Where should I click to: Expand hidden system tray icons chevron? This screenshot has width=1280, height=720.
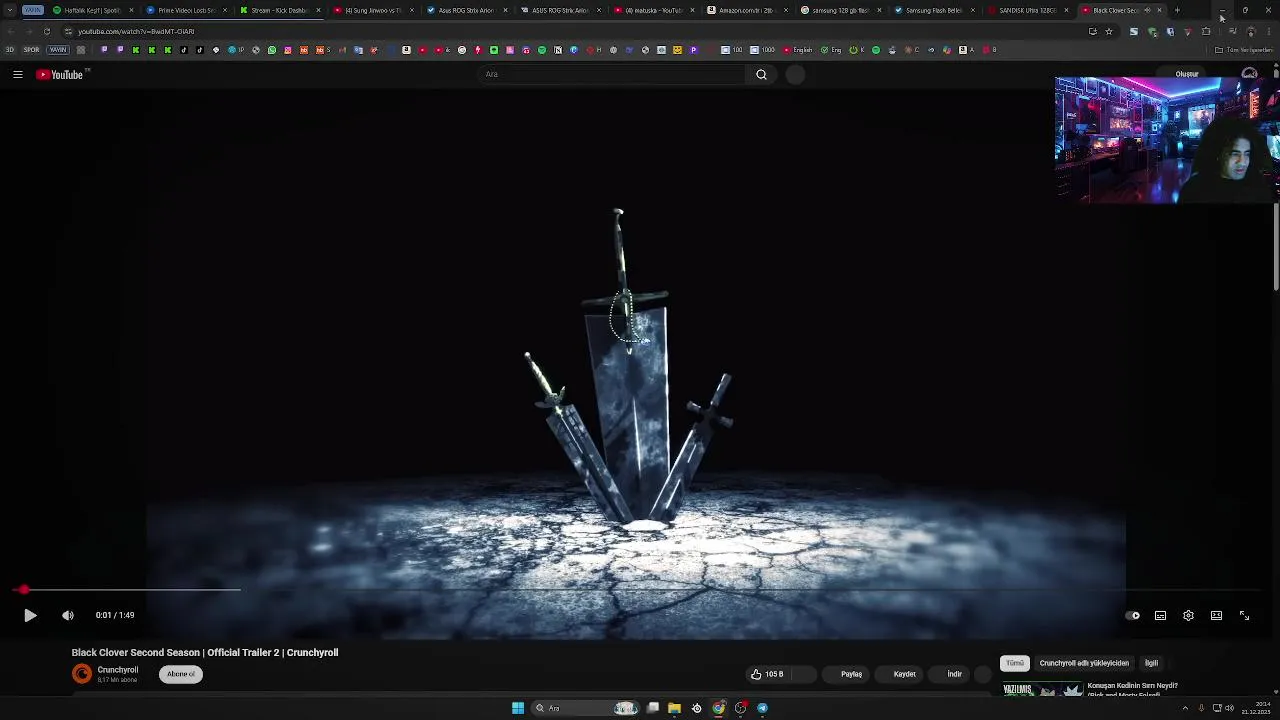(1185, 708)
